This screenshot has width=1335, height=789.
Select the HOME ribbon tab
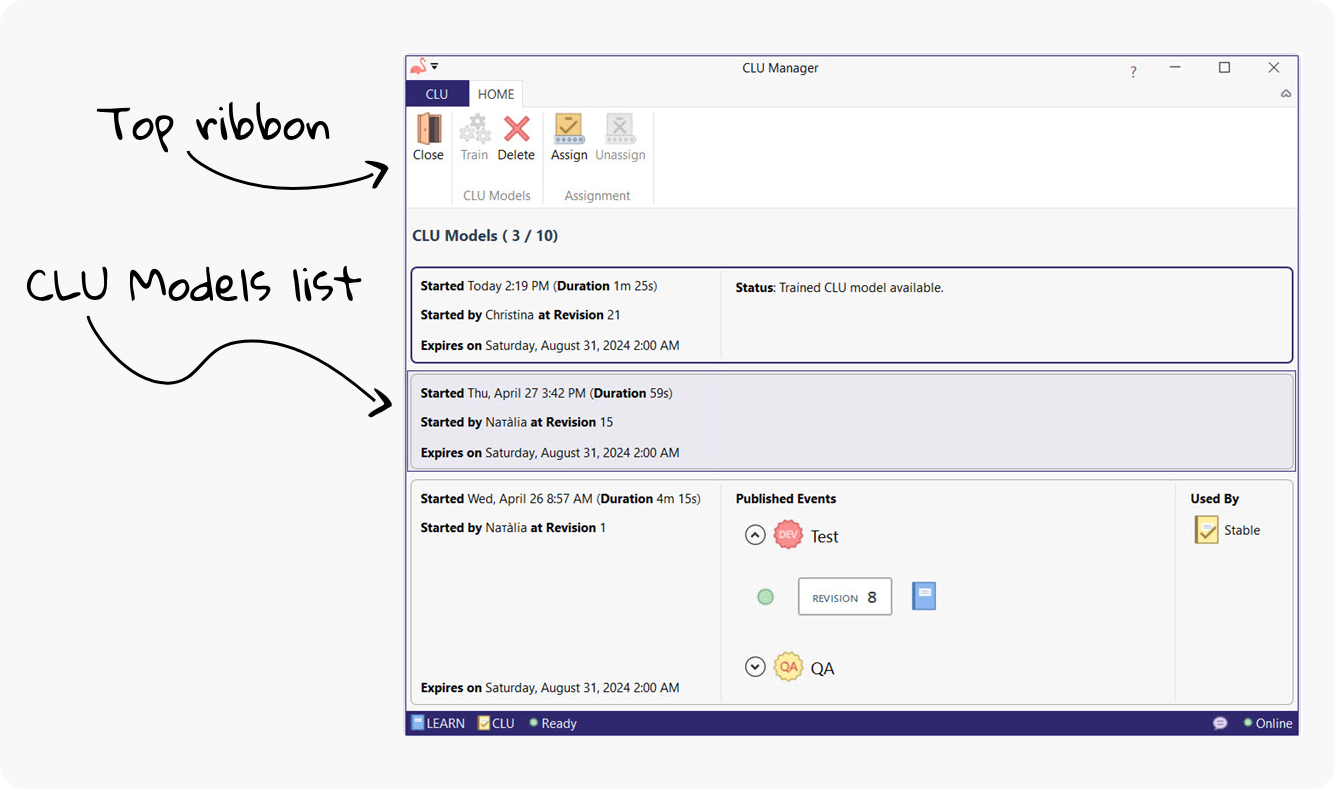click(x=496, y=93)
